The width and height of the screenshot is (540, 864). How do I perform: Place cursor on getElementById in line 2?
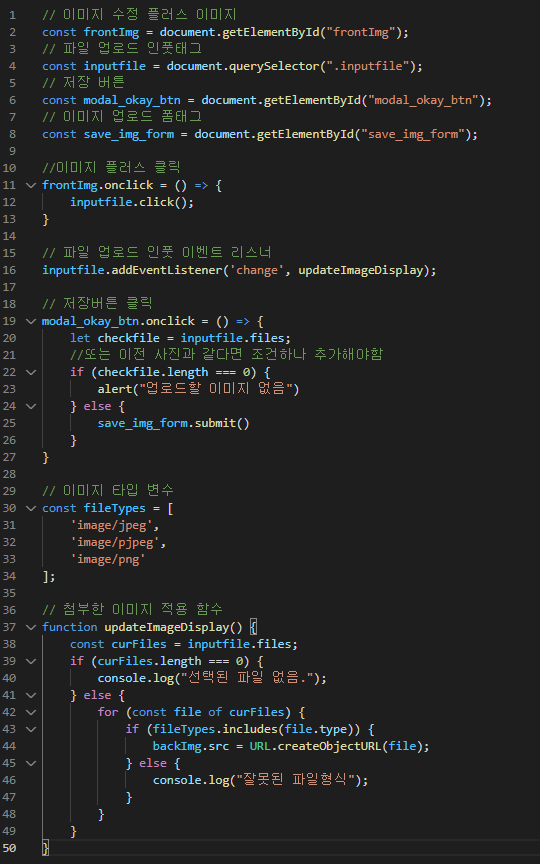coord(271,32)
